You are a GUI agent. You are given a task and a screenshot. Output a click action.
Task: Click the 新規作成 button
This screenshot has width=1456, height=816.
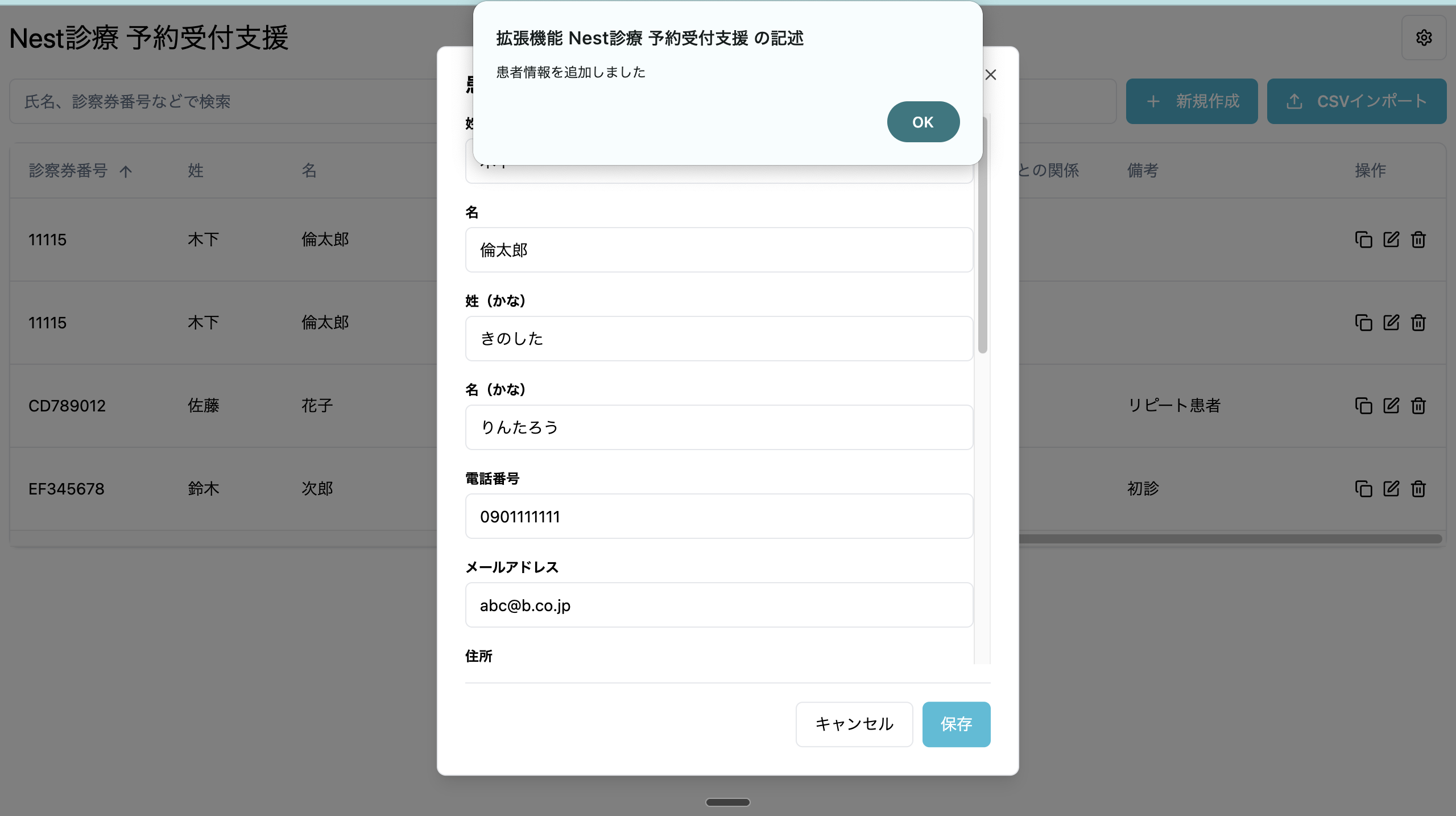[1192, 101]
